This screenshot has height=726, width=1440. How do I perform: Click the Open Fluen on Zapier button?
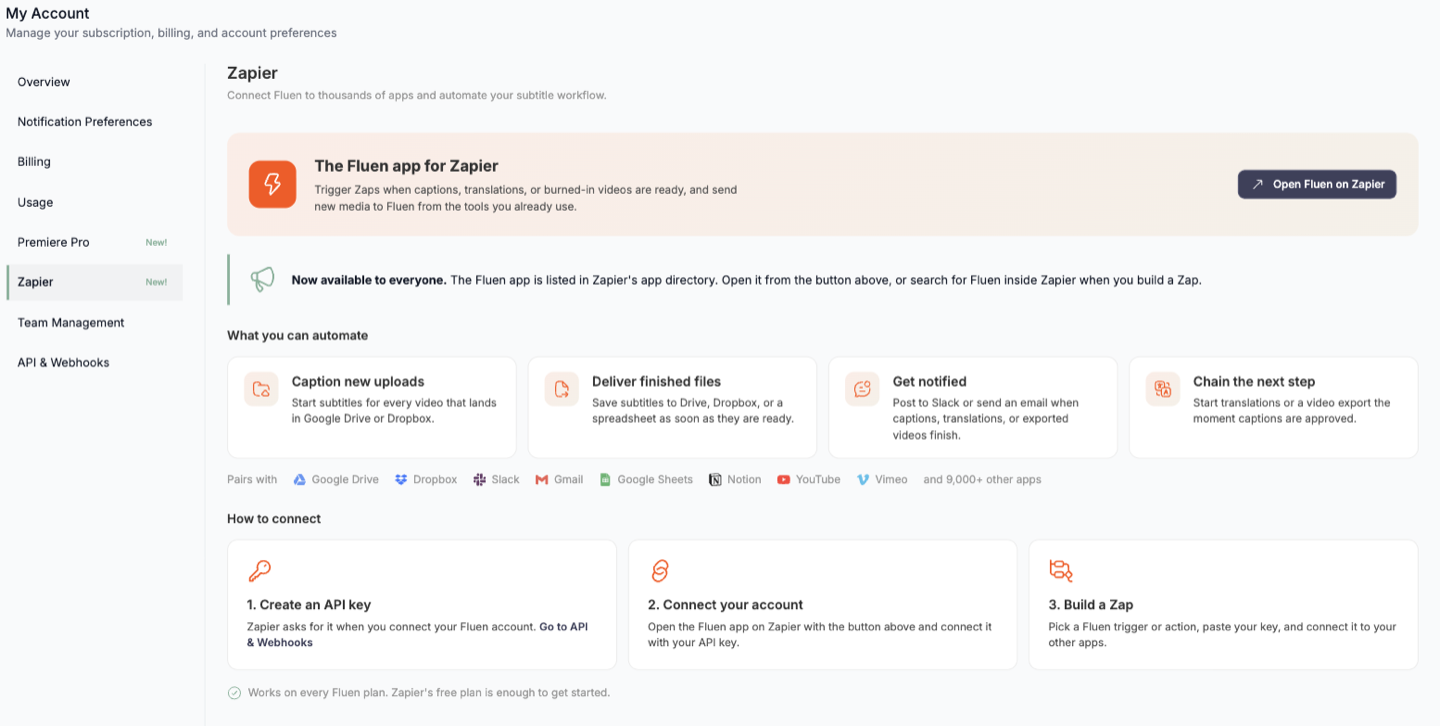(1317, 184)
